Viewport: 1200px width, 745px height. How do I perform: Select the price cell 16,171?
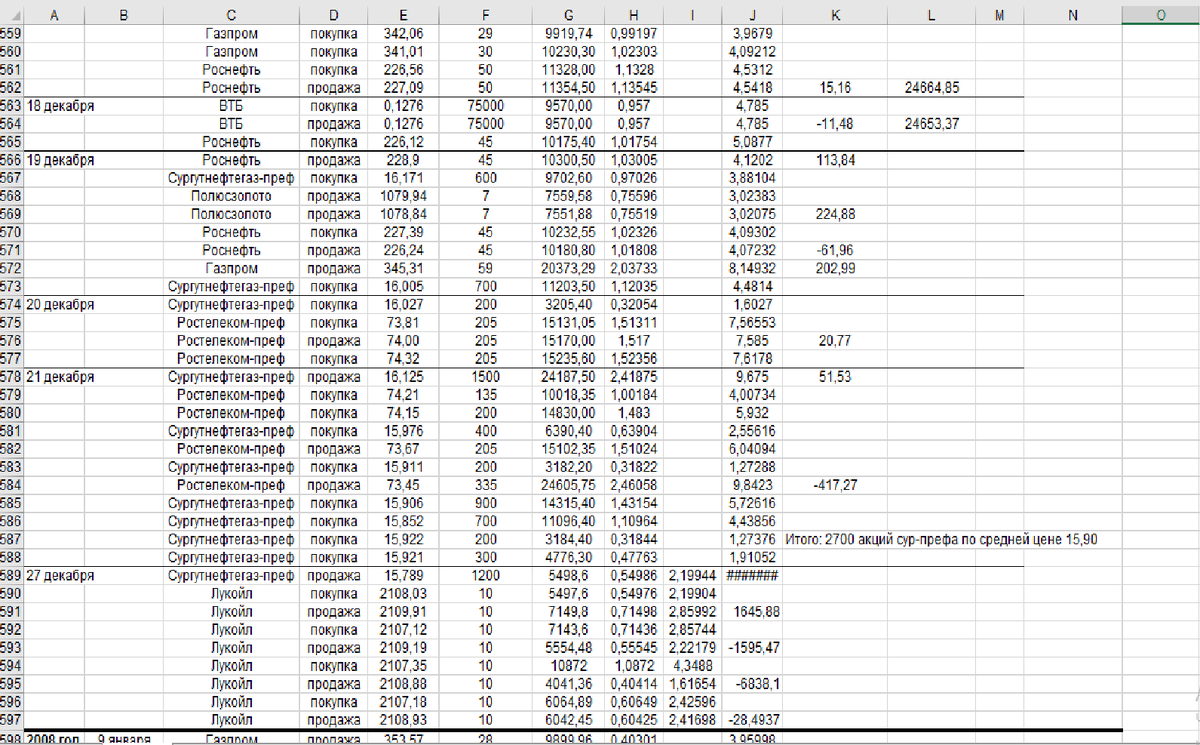tap(402, 177)
